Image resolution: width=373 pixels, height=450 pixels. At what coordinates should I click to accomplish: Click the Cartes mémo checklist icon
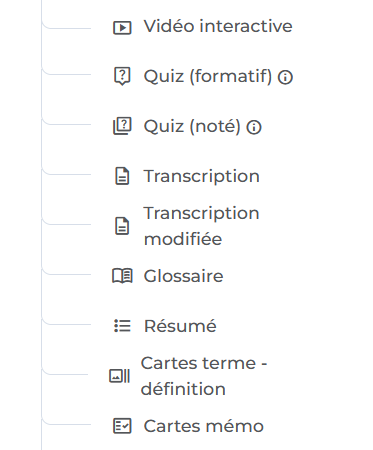pos(122,426)
